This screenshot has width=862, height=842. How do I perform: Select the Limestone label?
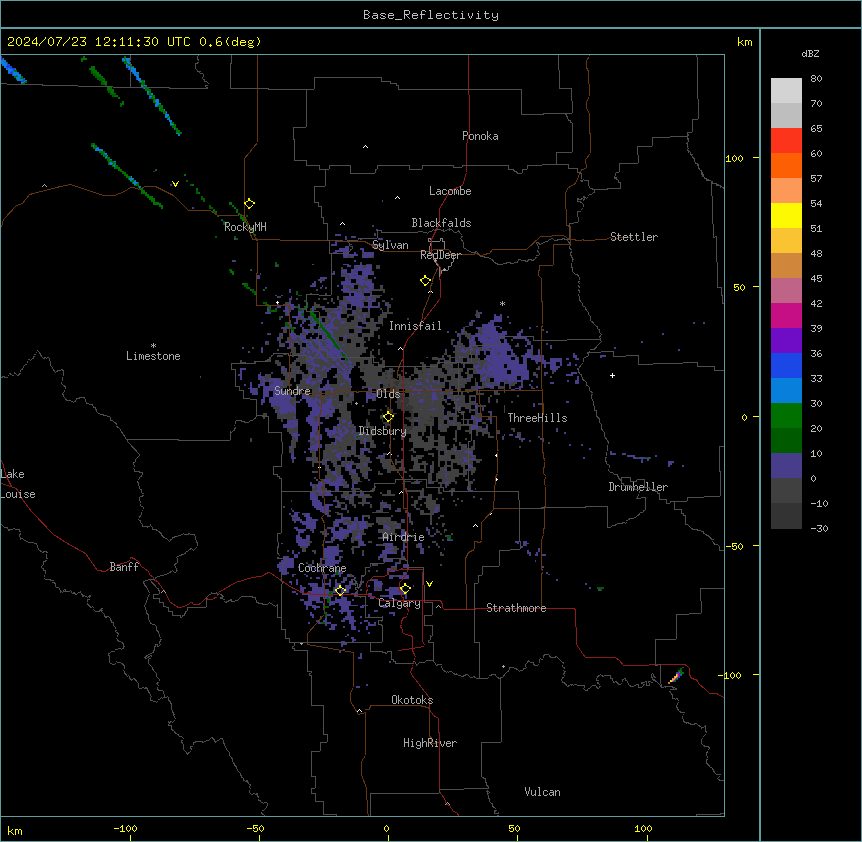pyautogui.click(x=153, y=356)
